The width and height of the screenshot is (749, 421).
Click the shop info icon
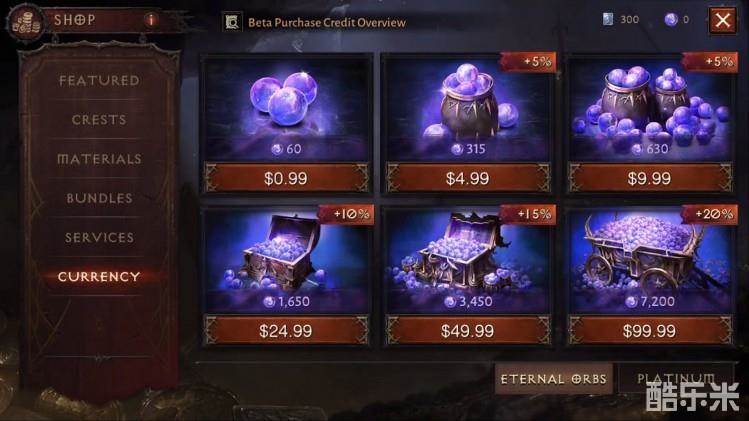point(151,20)
